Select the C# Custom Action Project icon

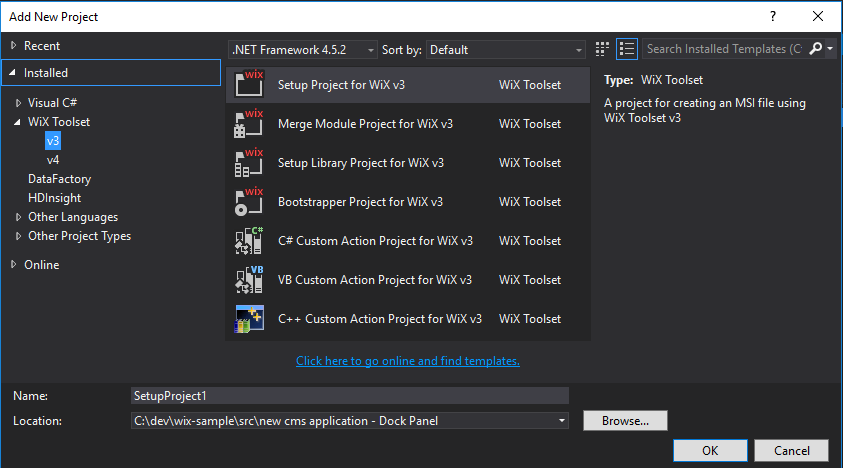click(x=248, y=241)
